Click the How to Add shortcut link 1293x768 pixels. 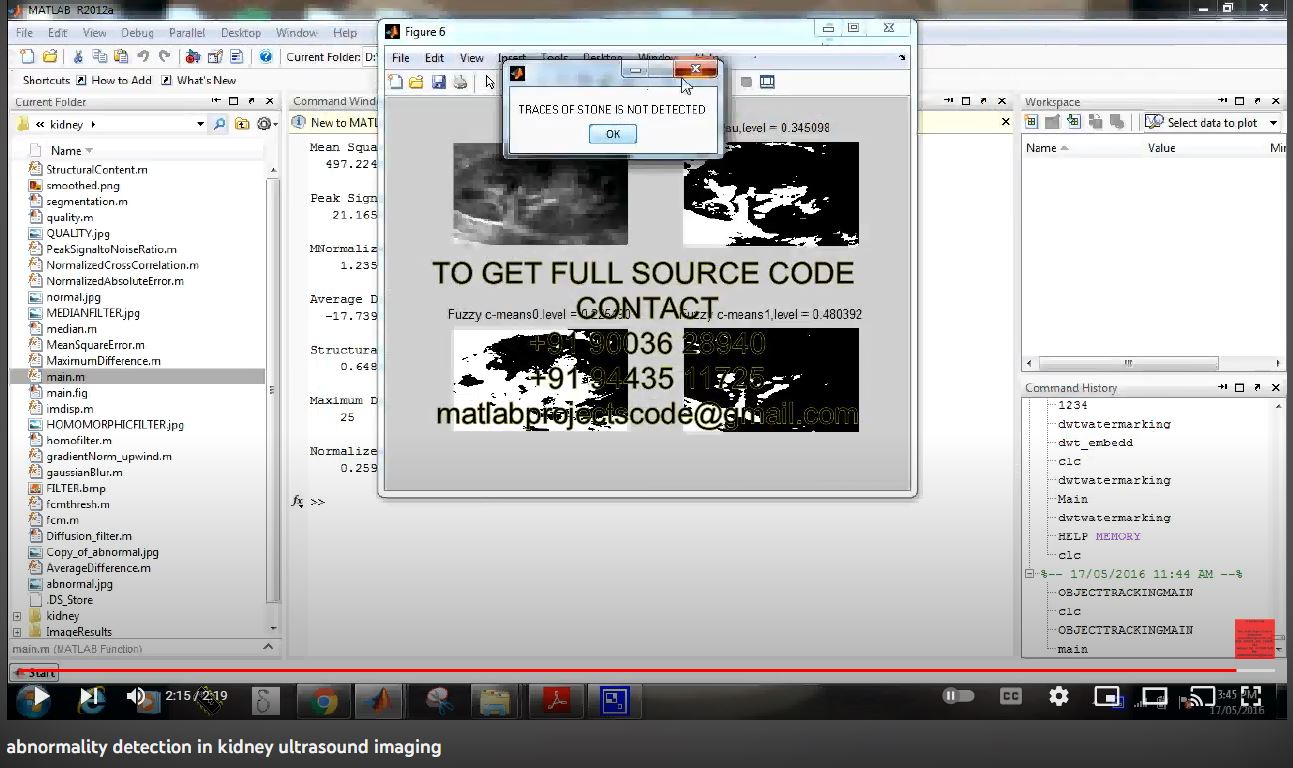[x=113, y=80]
